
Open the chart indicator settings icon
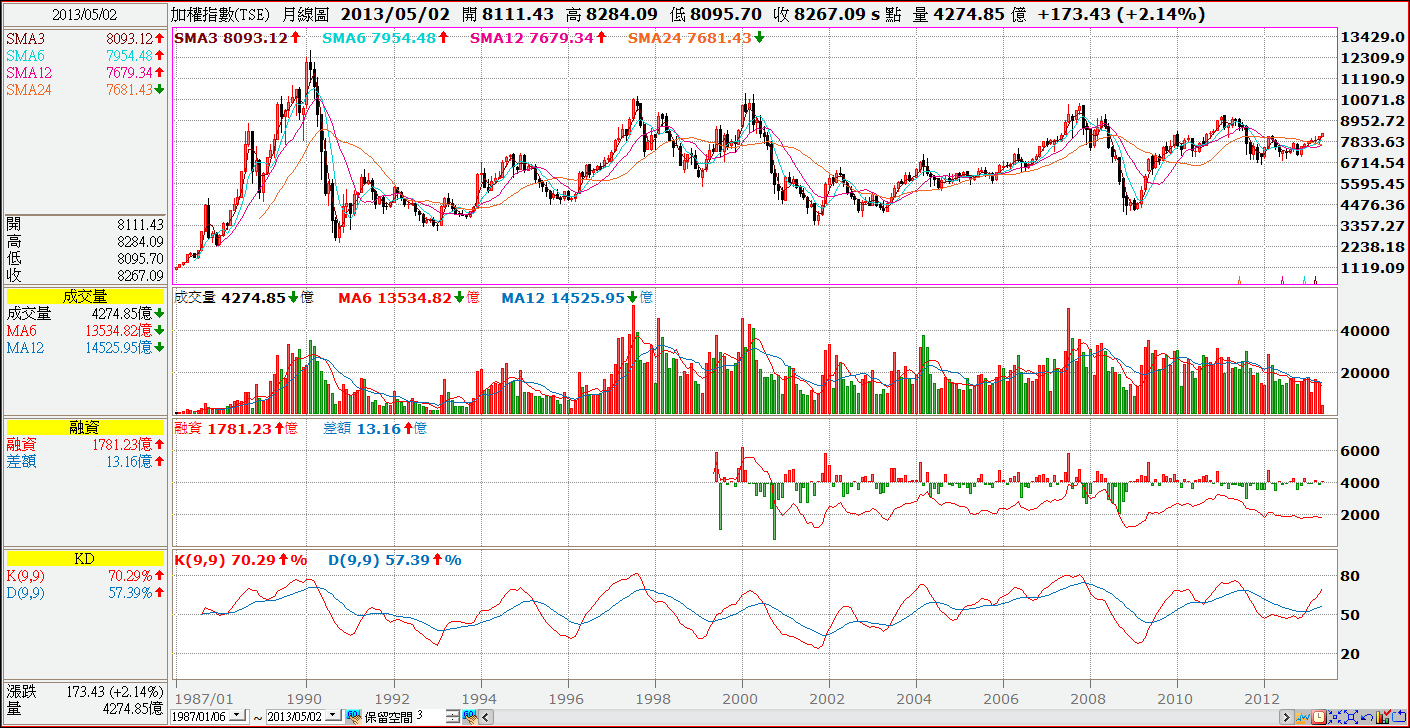click(1303, 717)
